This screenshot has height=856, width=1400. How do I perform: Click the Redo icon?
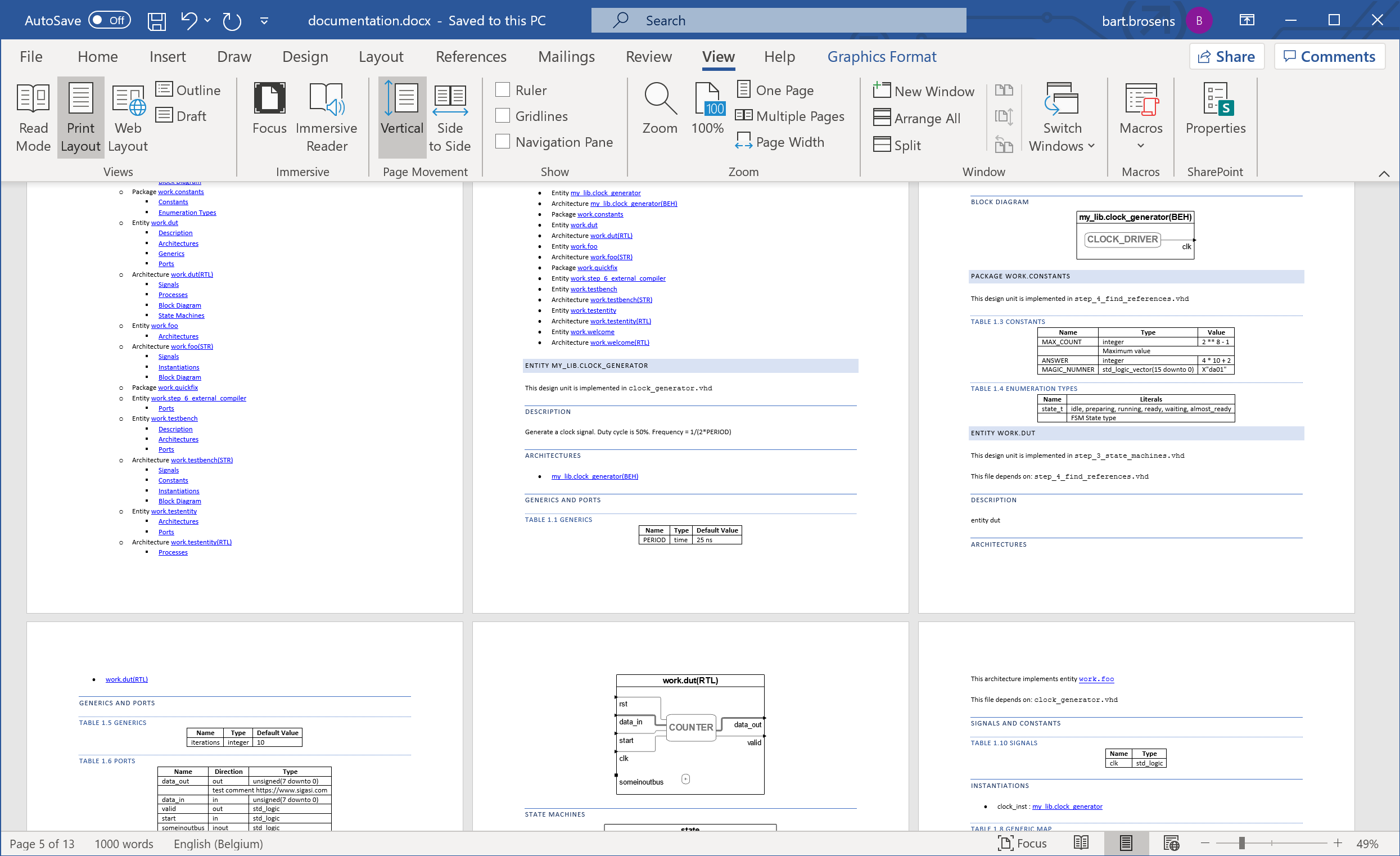[232, 21]
